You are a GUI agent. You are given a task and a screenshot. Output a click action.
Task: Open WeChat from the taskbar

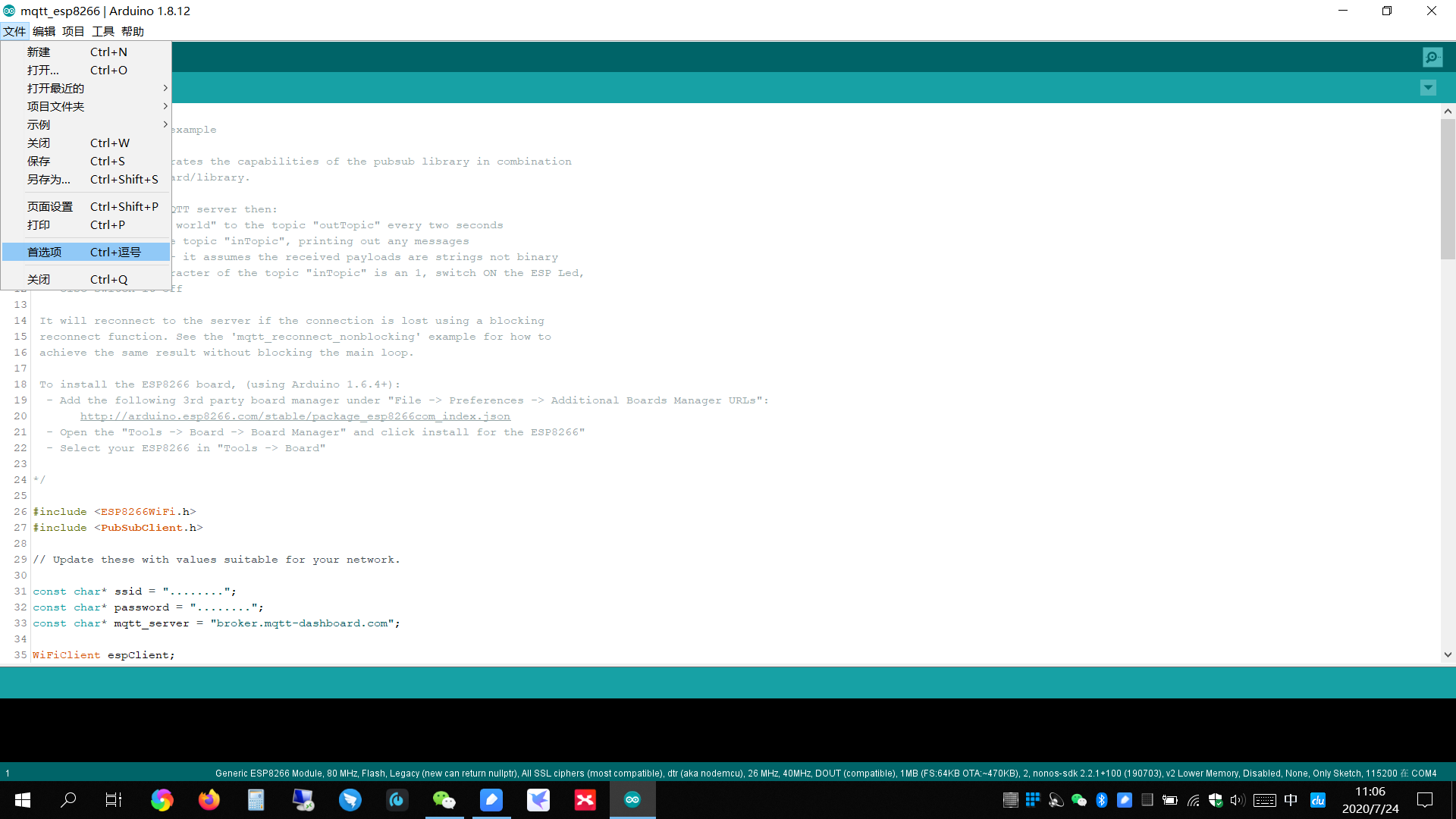pyautogui.click(x=444, y=799)
